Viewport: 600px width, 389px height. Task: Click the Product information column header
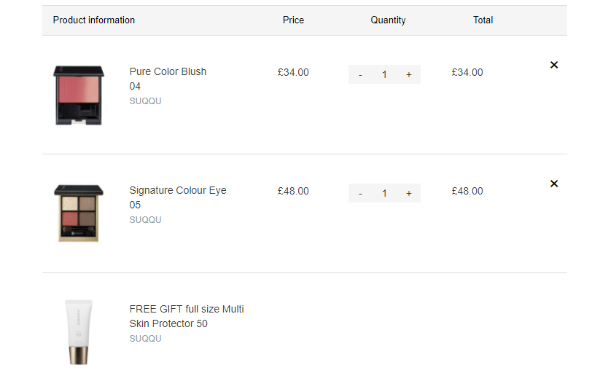coord(94,20)
